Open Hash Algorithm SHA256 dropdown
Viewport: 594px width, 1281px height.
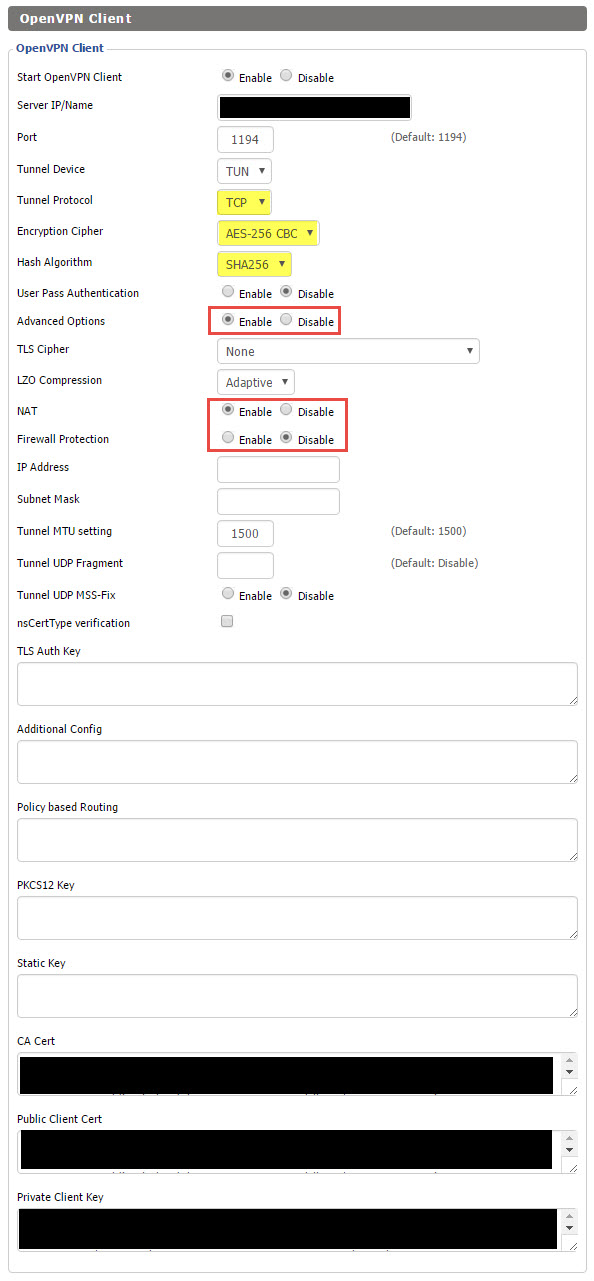[254, 264]
